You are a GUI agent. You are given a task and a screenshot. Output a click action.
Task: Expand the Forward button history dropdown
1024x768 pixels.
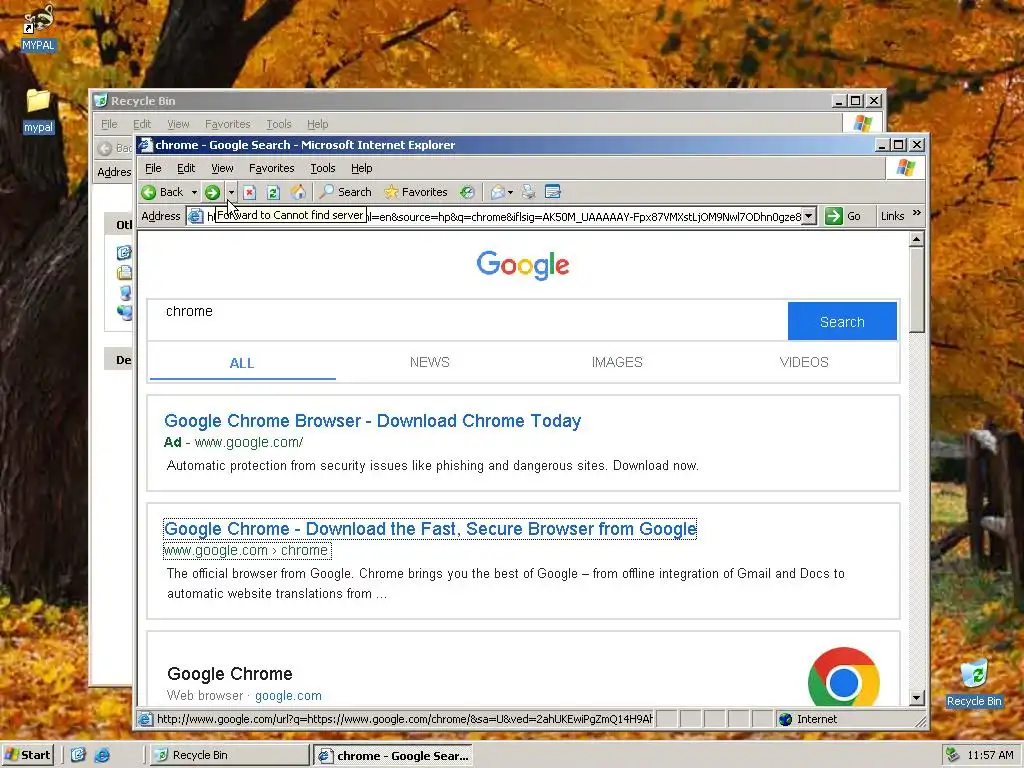(x=231, y=192)
